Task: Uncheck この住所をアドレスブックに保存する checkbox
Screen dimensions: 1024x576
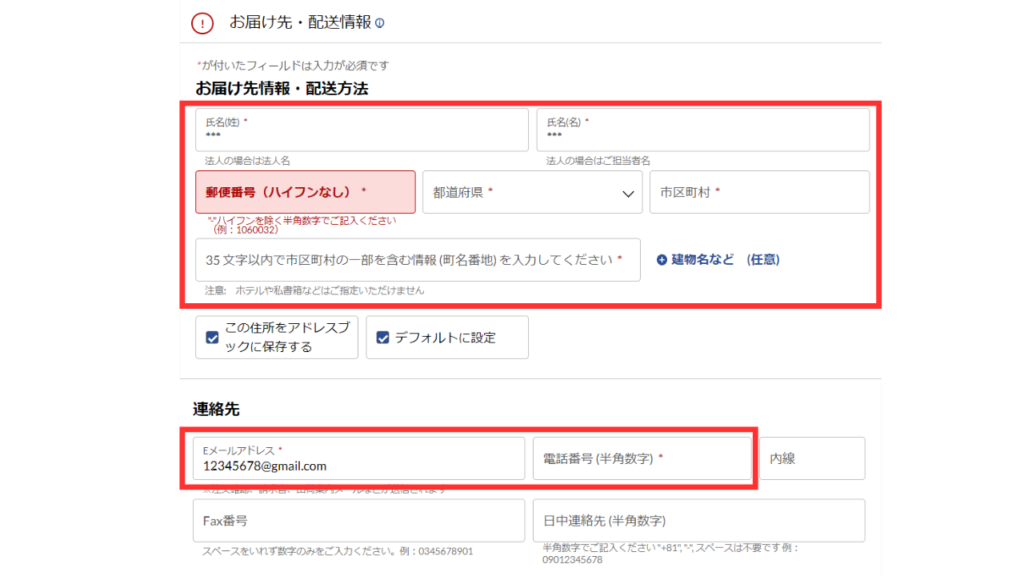Action: [x=212, y=338]
